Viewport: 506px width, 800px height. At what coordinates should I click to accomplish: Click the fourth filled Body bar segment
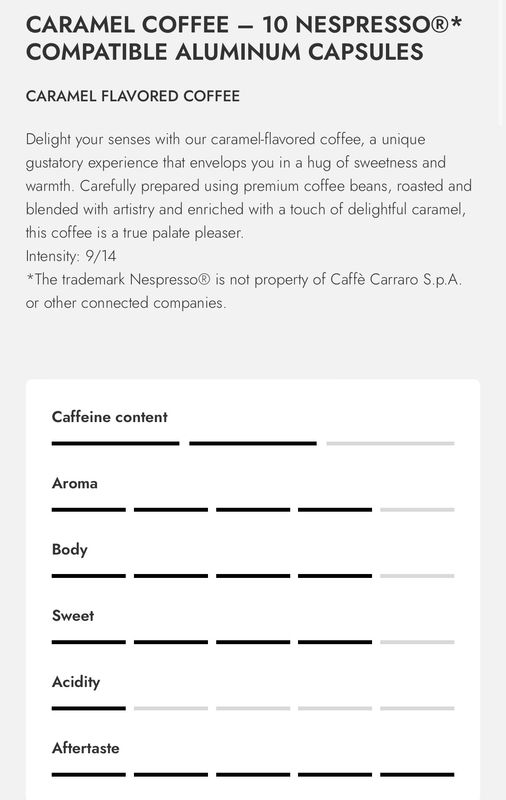click(x=335, y=576)
